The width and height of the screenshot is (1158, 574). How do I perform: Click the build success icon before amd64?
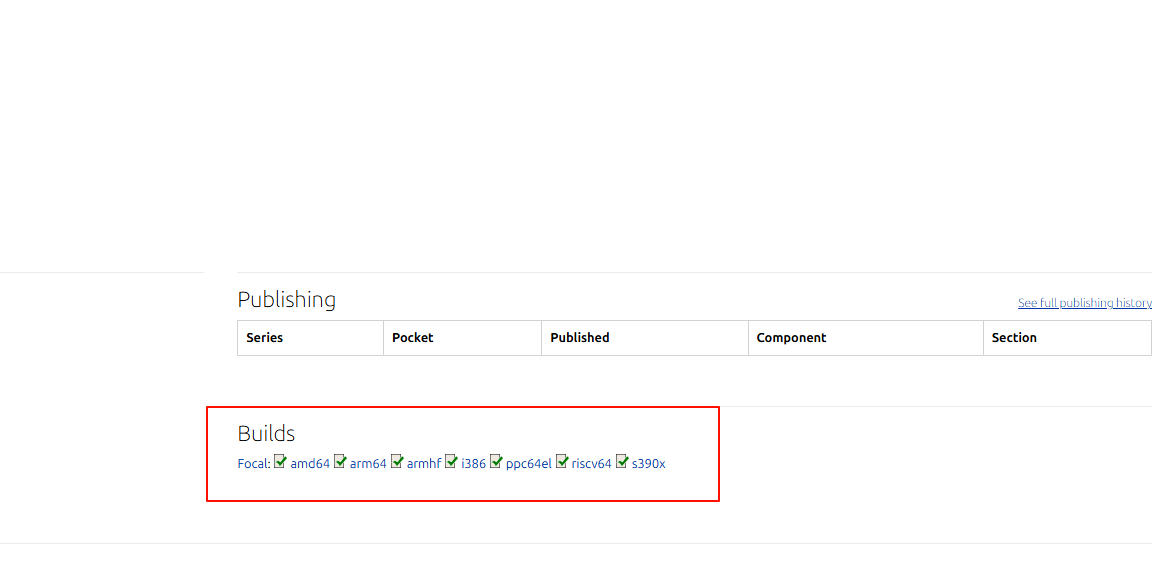pos(281,462)
